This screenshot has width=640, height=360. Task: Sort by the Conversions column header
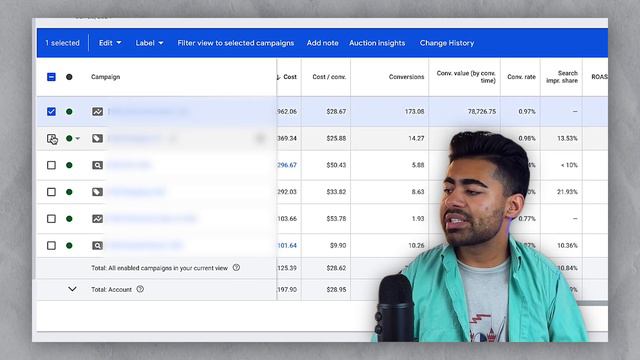pyautogui.click(x=406, y=77)
